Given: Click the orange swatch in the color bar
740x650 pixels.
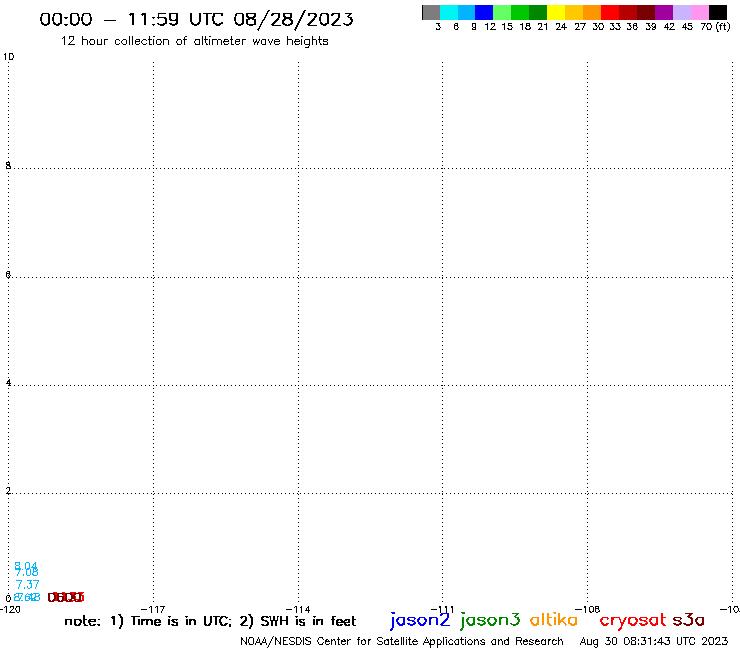Looking at the screenshot, I should pyautogui.click(x=592, y=12).
